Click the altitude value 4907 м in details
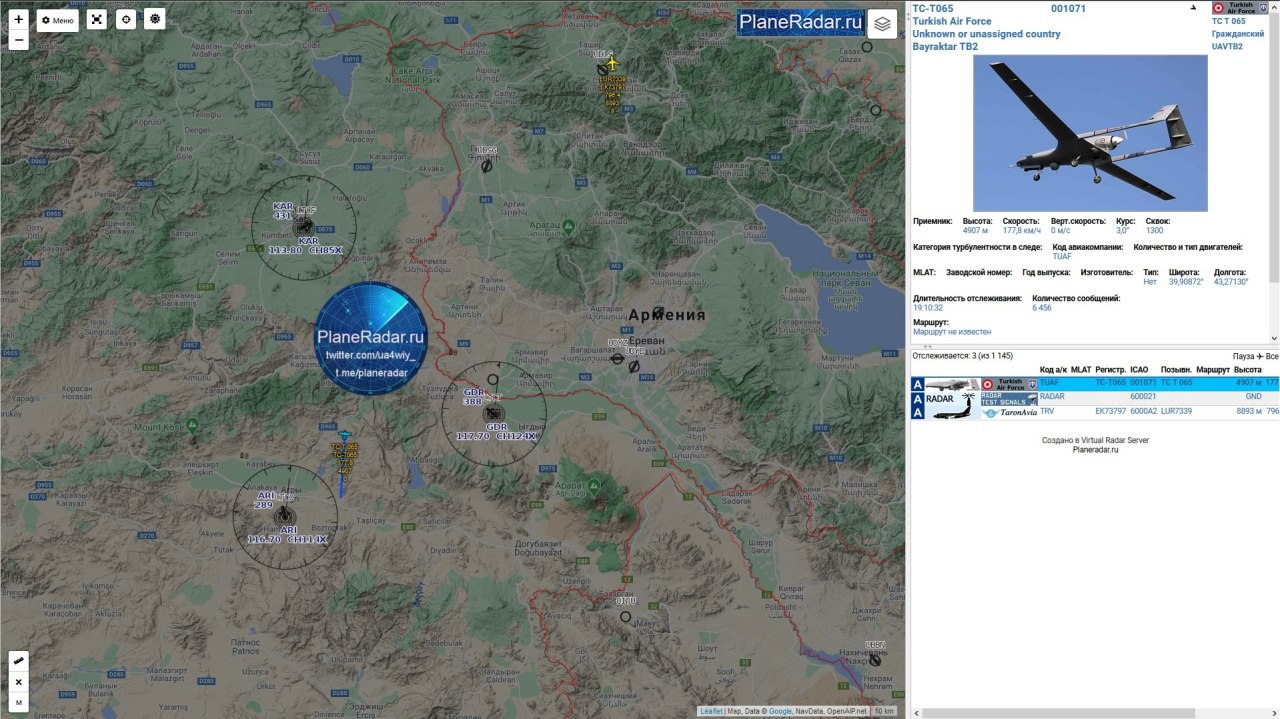This screenshot has width=1280, height=719. 977,231
